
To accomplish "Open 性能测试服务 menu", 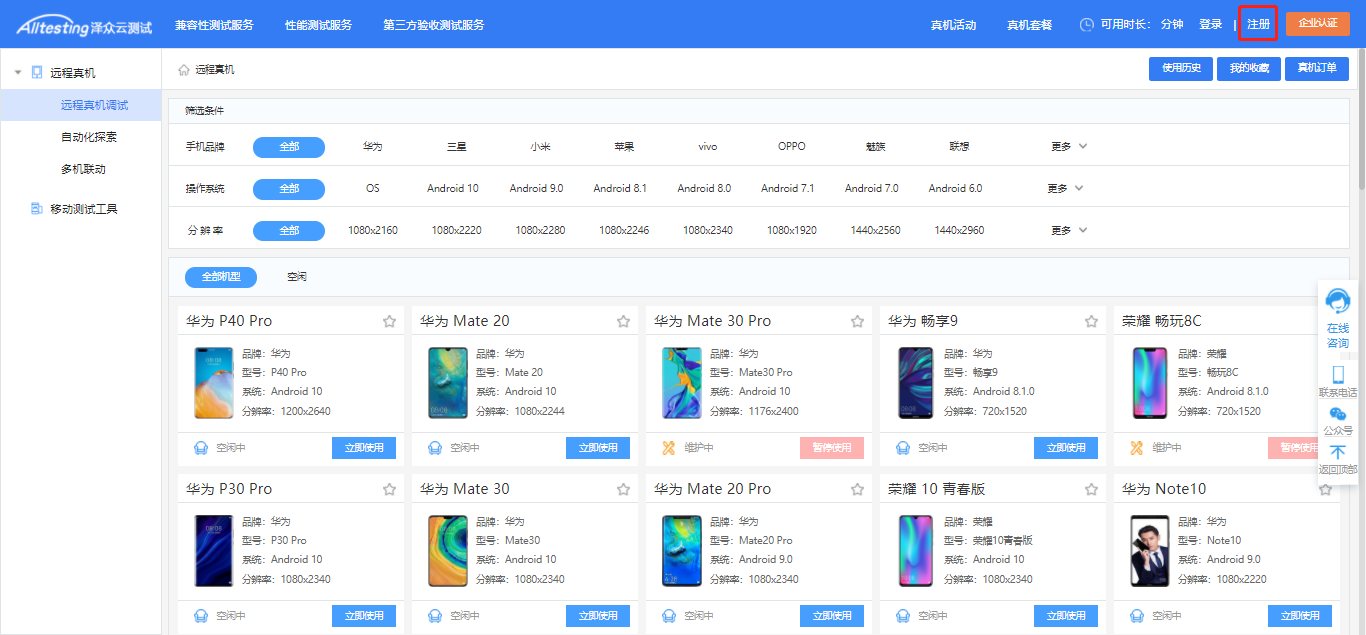I will pyautogui.click(x=318, y=25).
